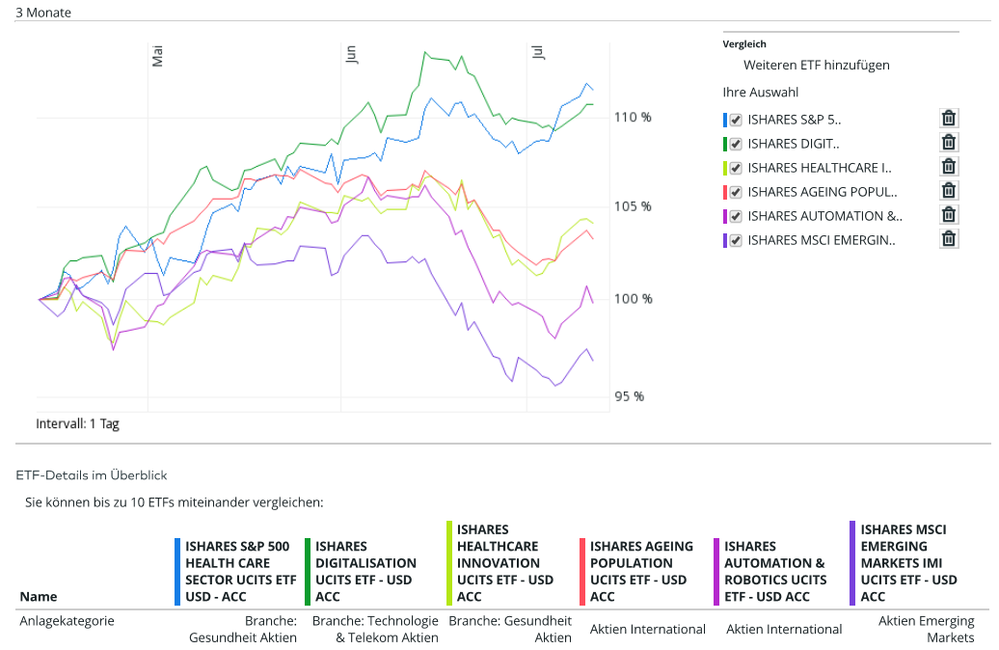The height and width of the screenshot is (650, 999).
Task: Toggle the ISHARES DIGIT.. checkbox
Action: tap(736, 143)
